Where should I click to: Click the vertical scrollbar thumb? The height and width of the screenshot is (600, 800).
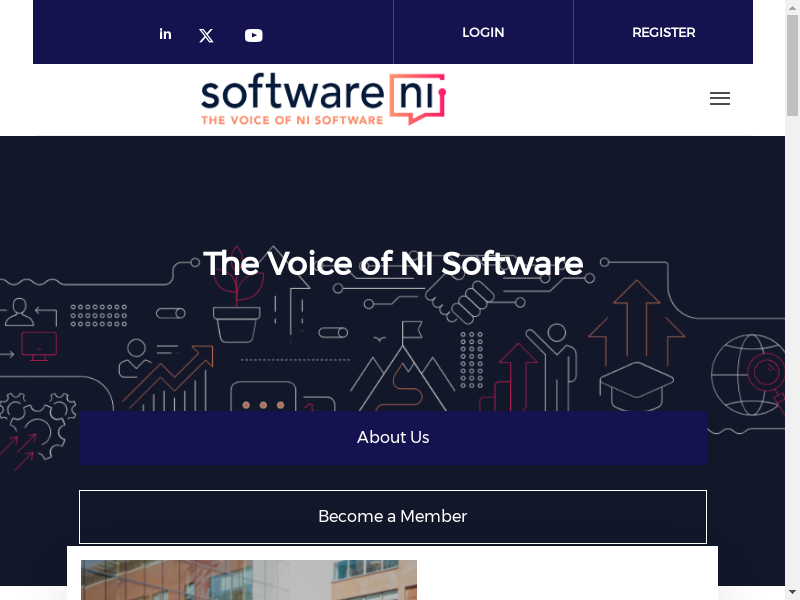(x=792, y=60)
